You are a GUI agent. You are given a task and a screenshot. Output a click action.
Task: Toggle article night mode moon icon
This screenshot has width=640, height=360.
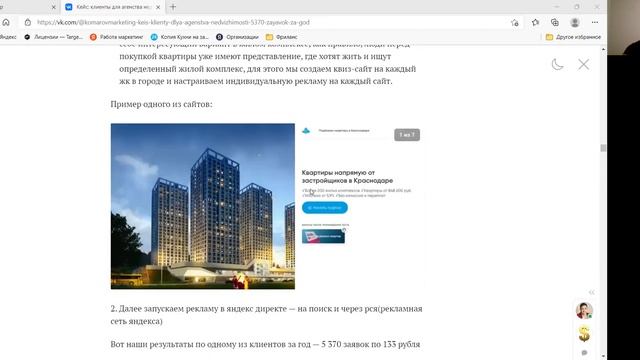pos(557,64)
